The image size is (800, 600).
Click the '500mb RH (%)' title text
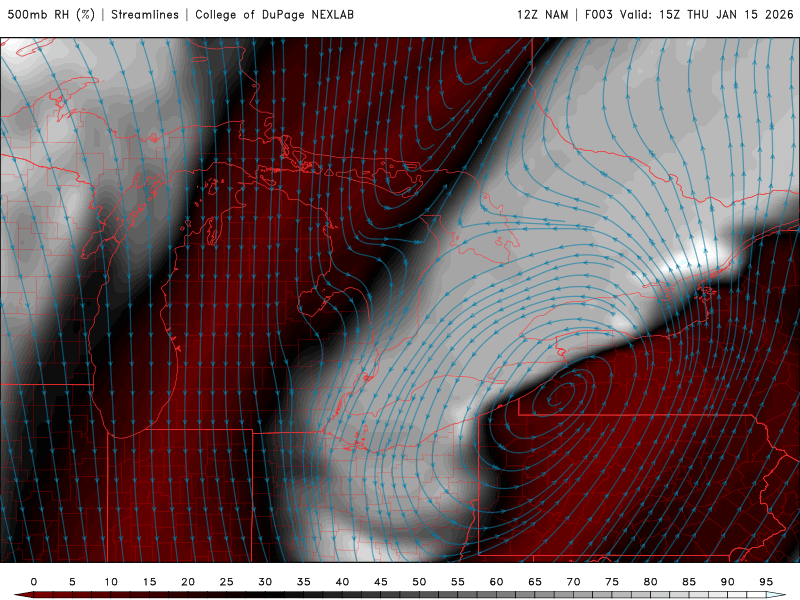[x=51, y=15]
